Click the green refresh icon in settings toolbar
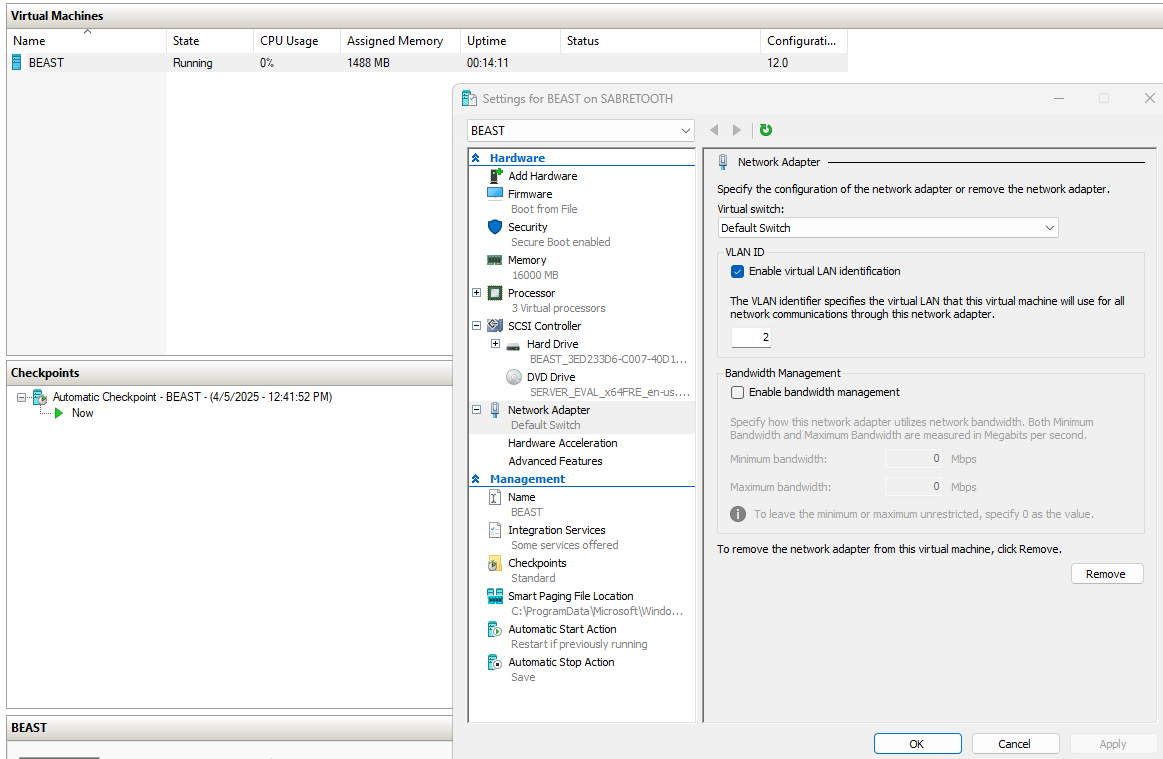This screenshot has width=1163, height=759. coord(766,130)
